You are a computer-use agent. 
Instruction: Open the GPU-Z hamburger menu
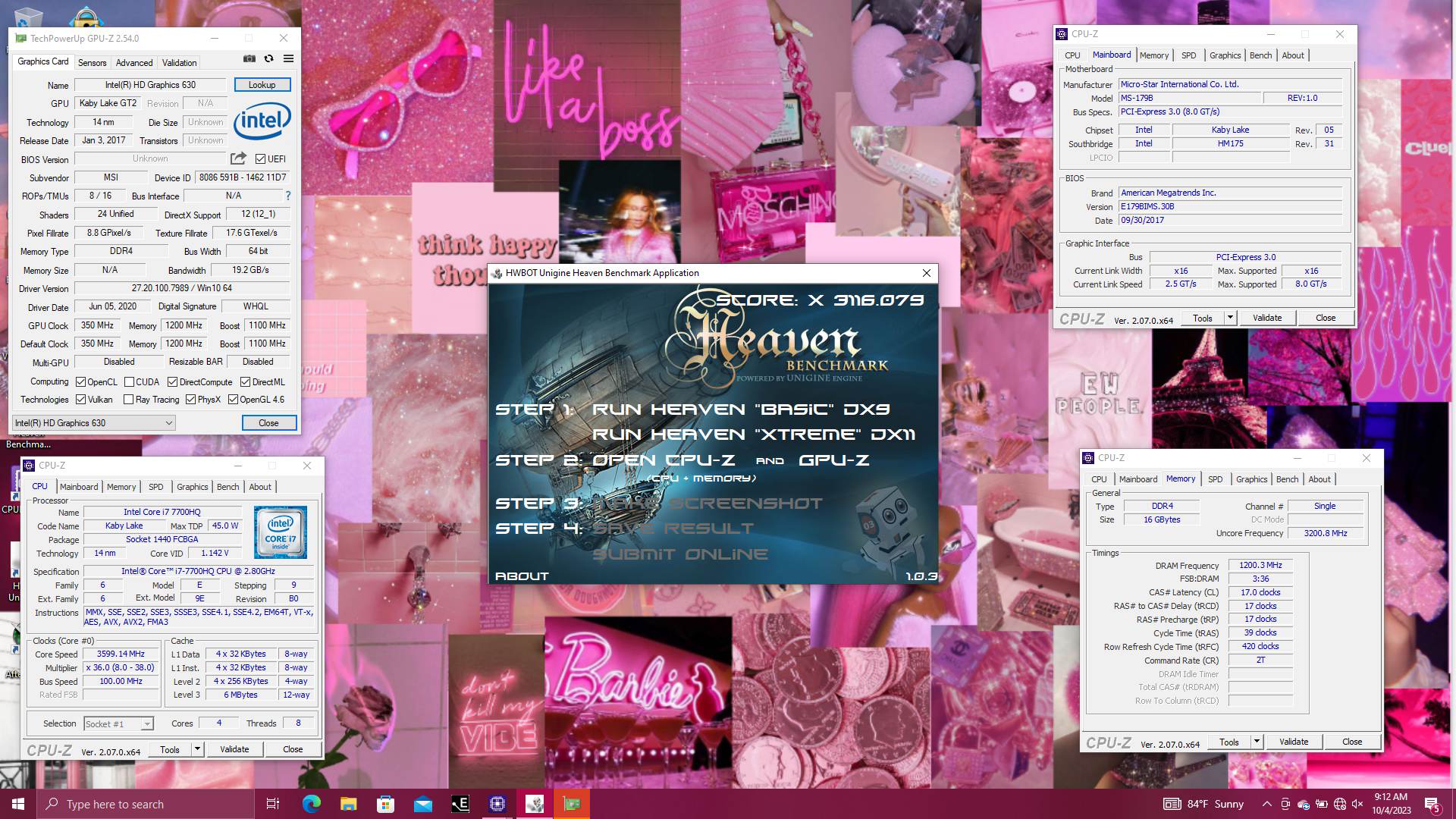pyautogui.click(x=288, y=59)
